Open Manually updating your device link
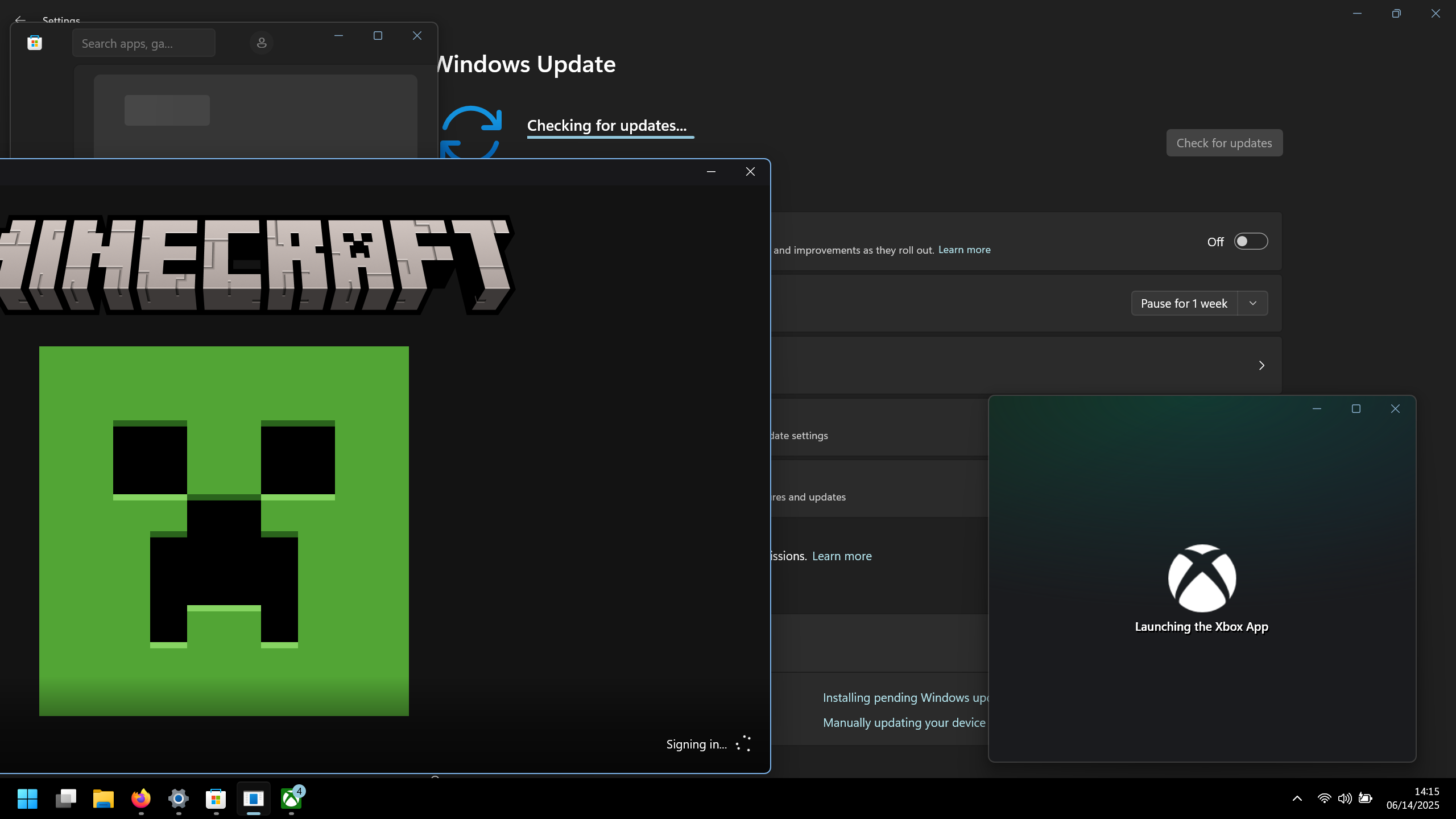The image size is (1456, 819). tap(904, 722)
